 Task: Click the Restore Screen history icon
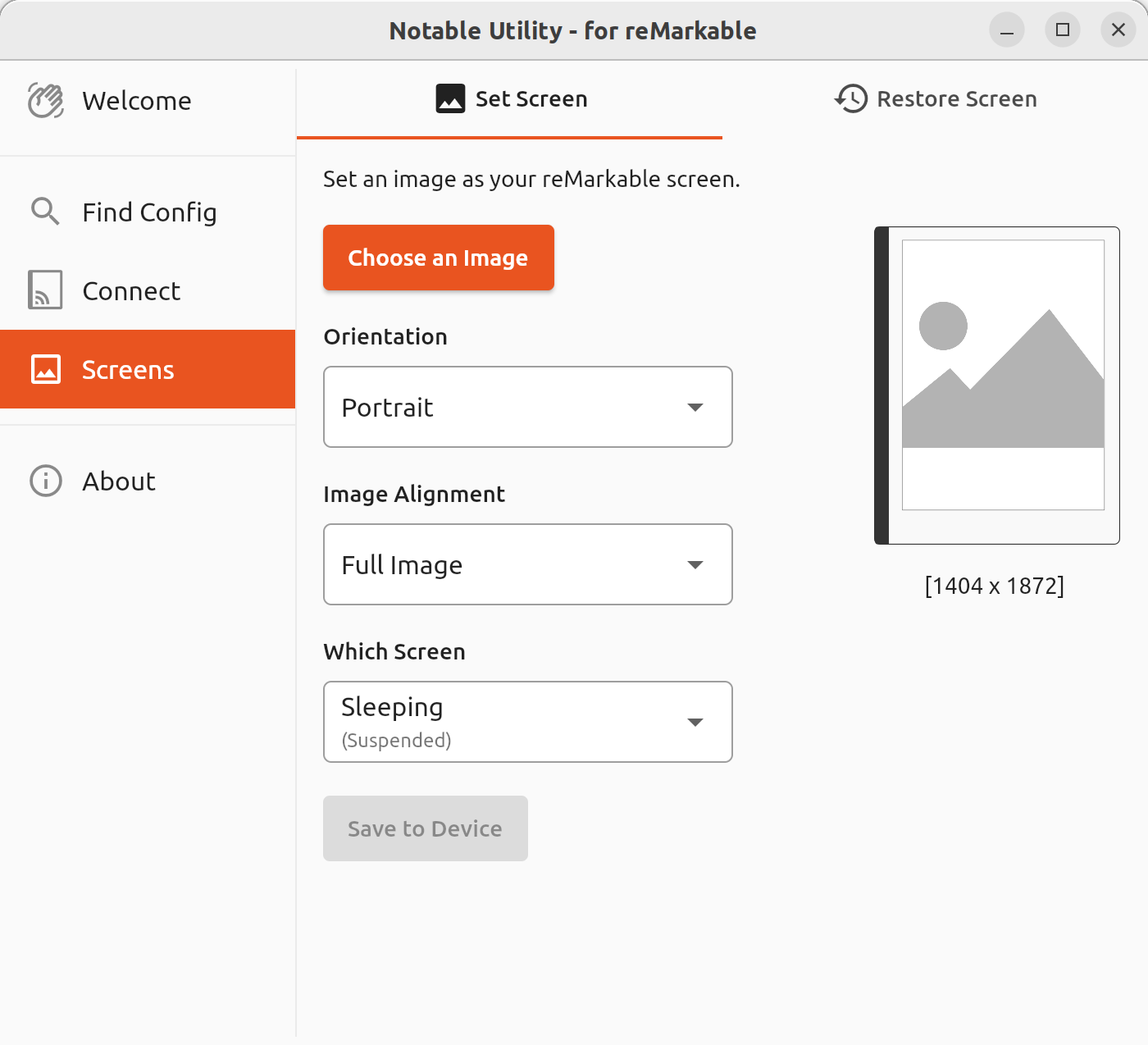850,98
